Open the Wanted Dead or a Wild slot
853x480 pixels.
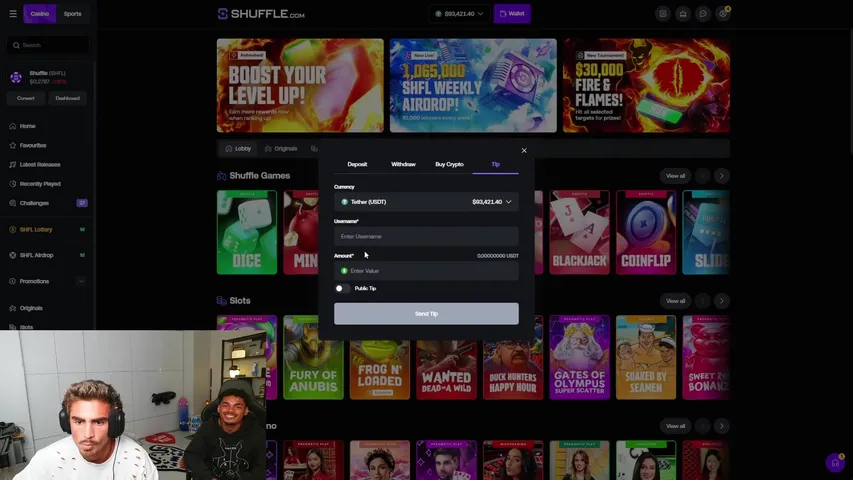tap(446, 370)
